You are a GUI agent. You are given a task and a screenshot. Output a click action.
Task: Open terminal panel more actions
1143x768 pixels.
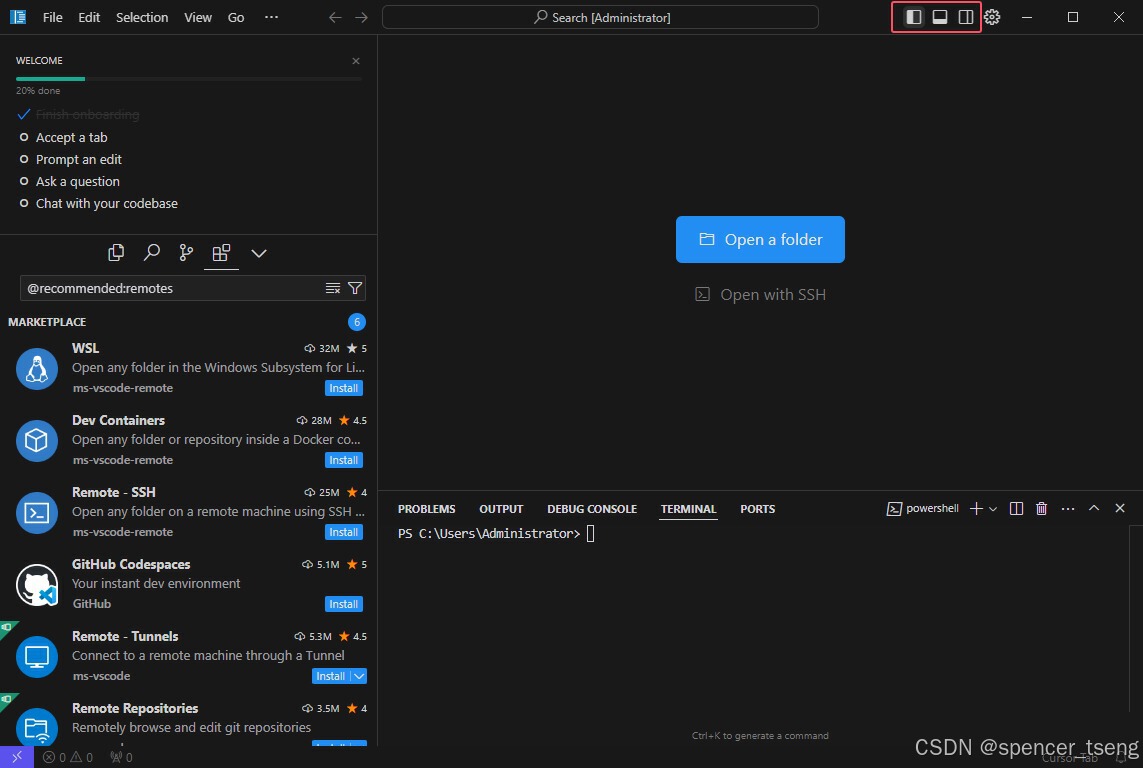[1068, 509]
